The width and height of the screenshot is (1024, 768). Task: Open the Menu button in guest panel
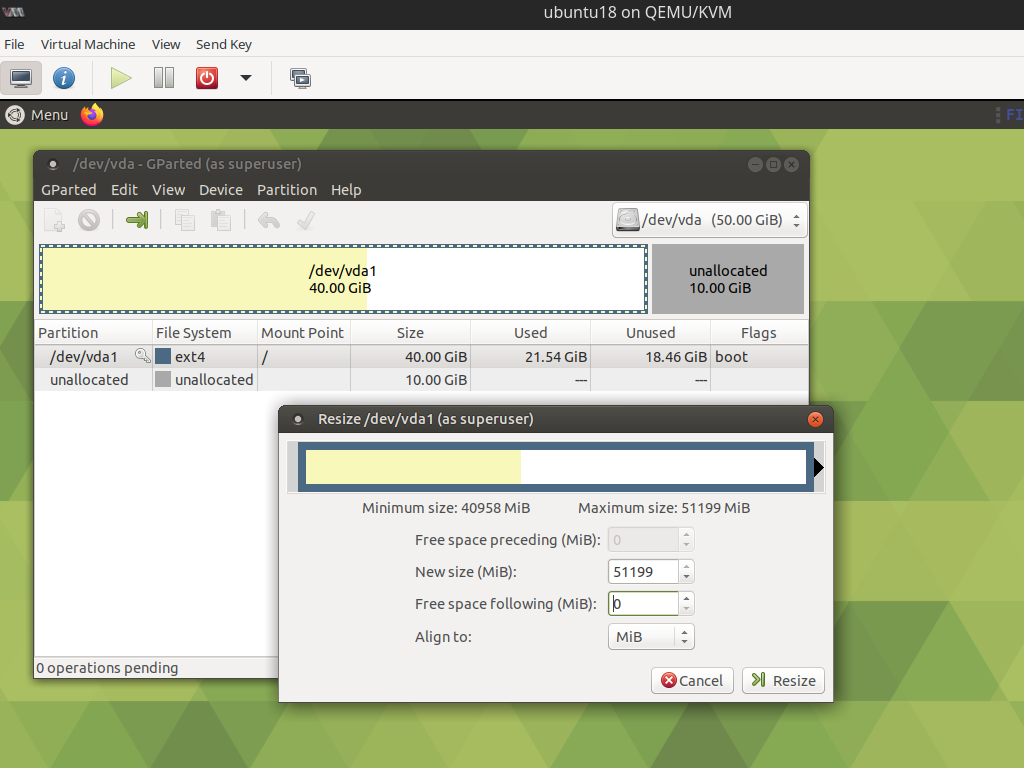pos(37,115)
